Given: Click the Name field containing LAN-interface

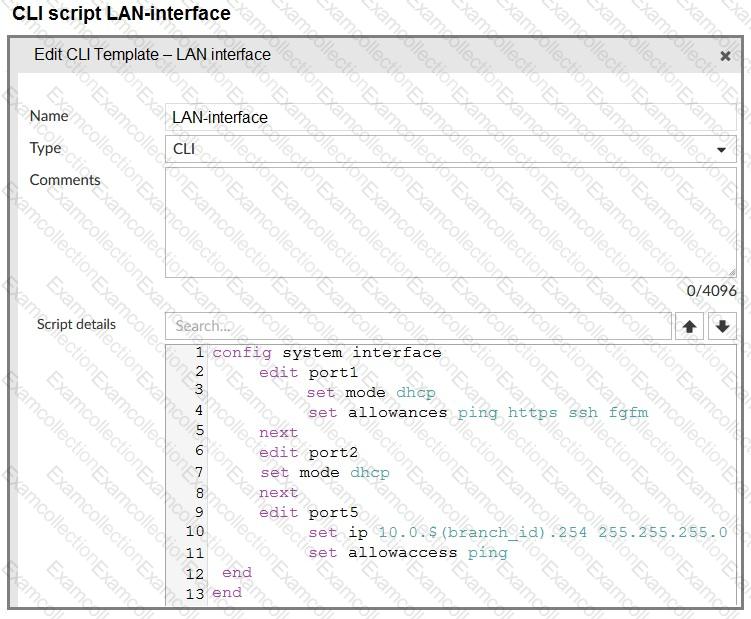Looking at the screenshot, I should (450, 117).
